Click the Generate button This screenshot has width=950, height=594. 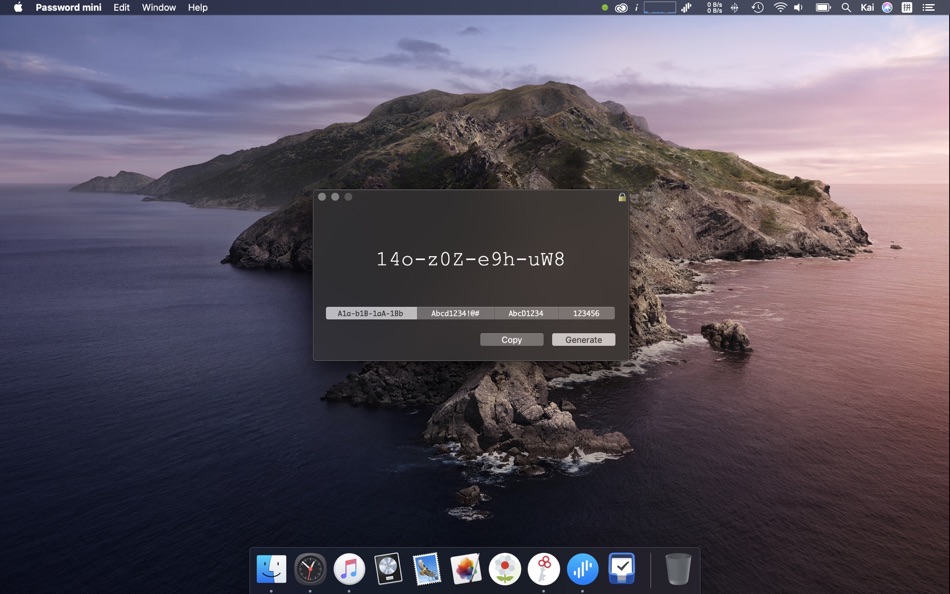(x=583, y=339)
